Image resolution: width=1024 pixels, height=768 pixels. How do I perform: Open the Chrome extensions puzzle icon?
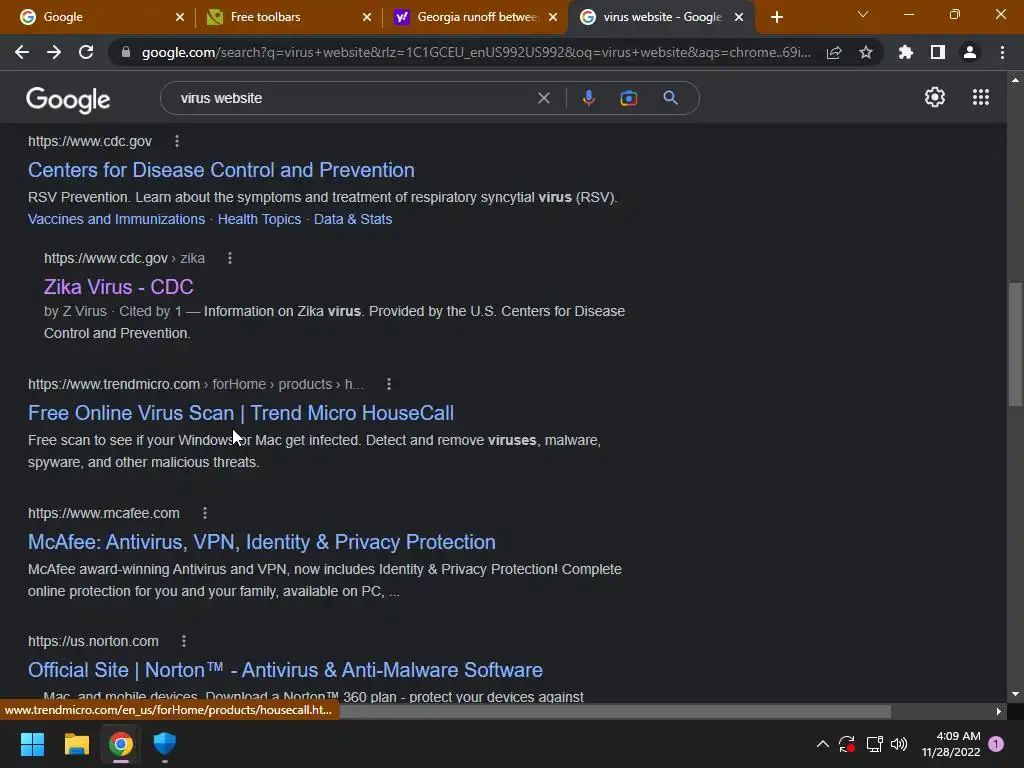click(x=906, y=52)
